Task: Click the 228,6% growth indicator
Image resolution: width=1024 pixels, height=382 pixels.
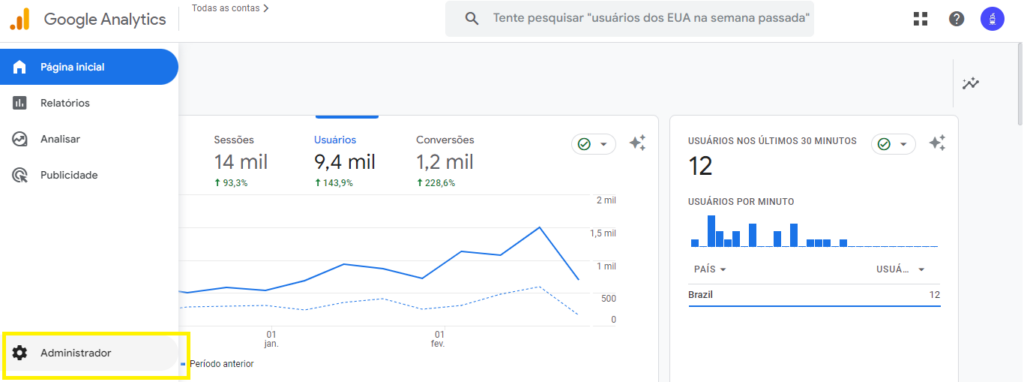Action: click(436, 183)
